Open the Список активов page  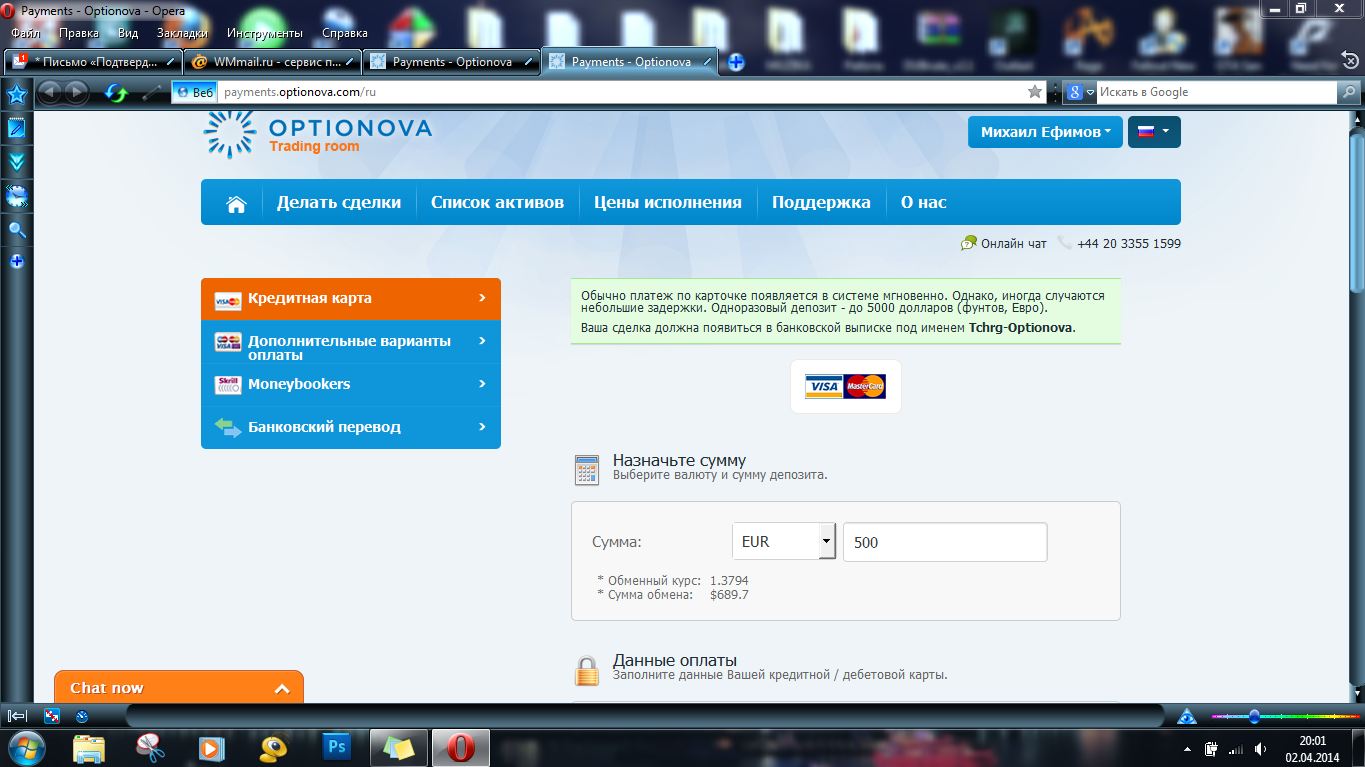pos(497,202)
